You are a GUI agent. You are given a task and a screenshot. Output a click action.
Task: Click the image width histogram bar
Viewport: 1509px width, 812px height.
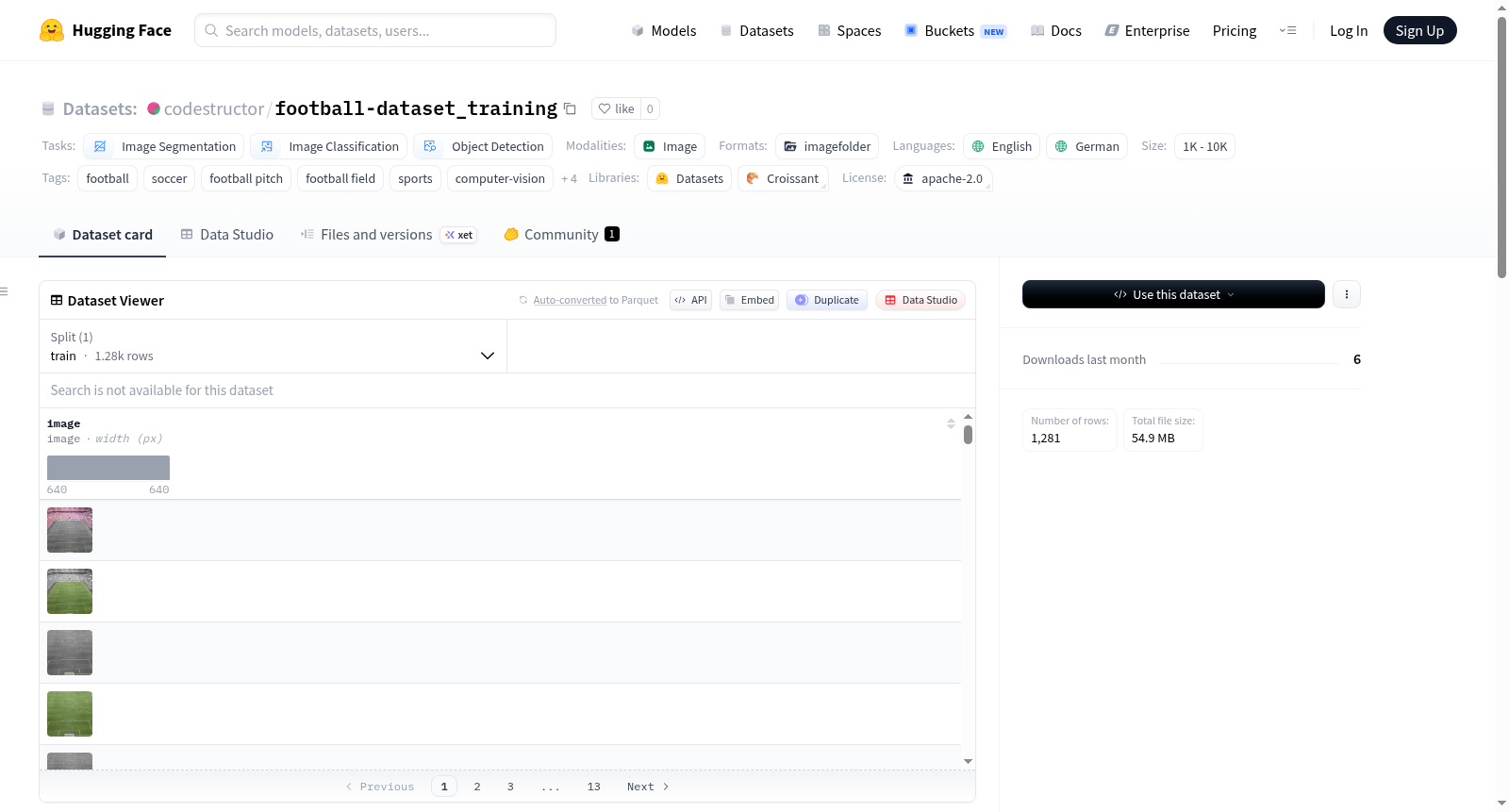[108, 468]
